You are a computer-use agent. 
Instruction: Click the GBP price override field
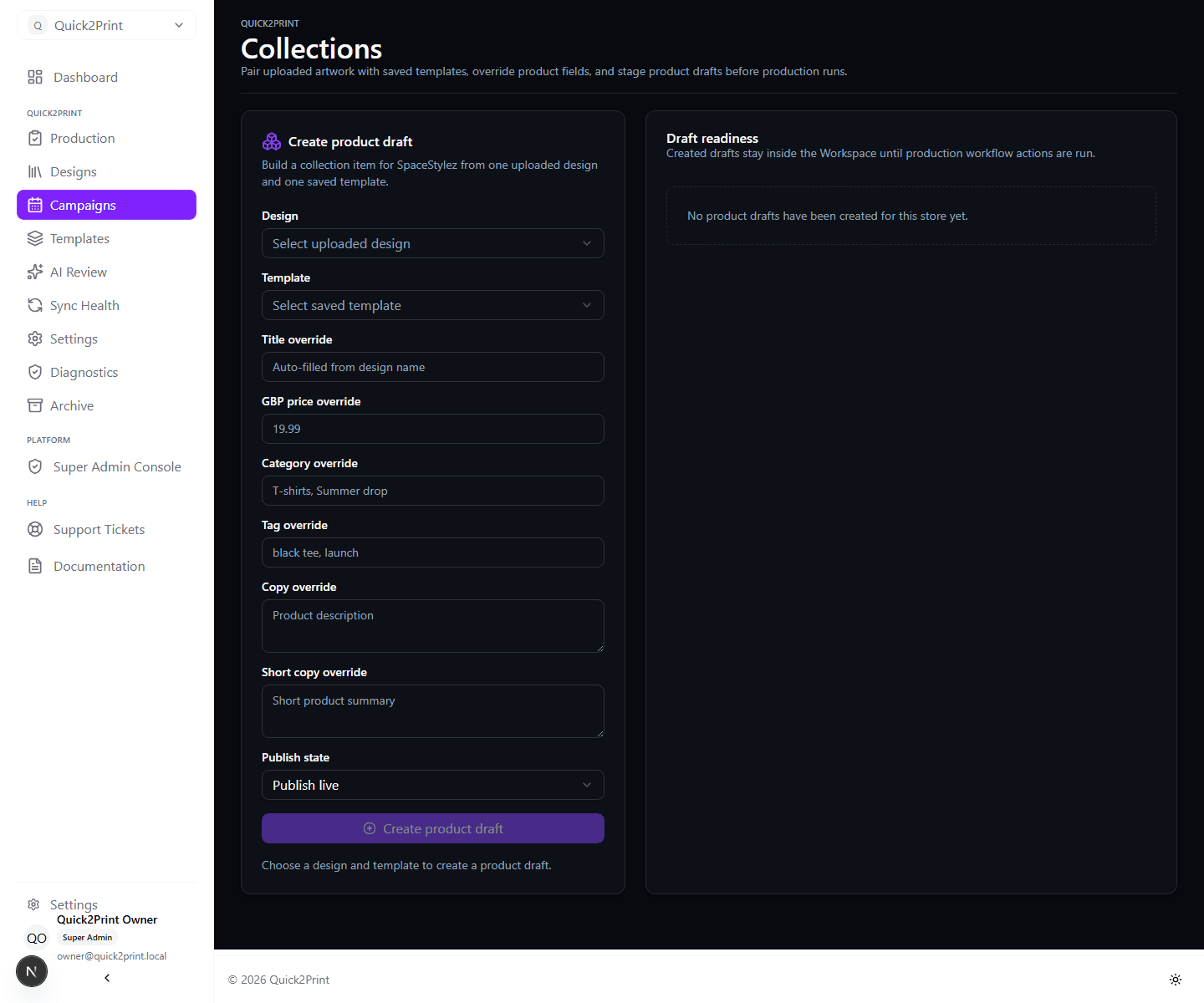pos(432,429)
